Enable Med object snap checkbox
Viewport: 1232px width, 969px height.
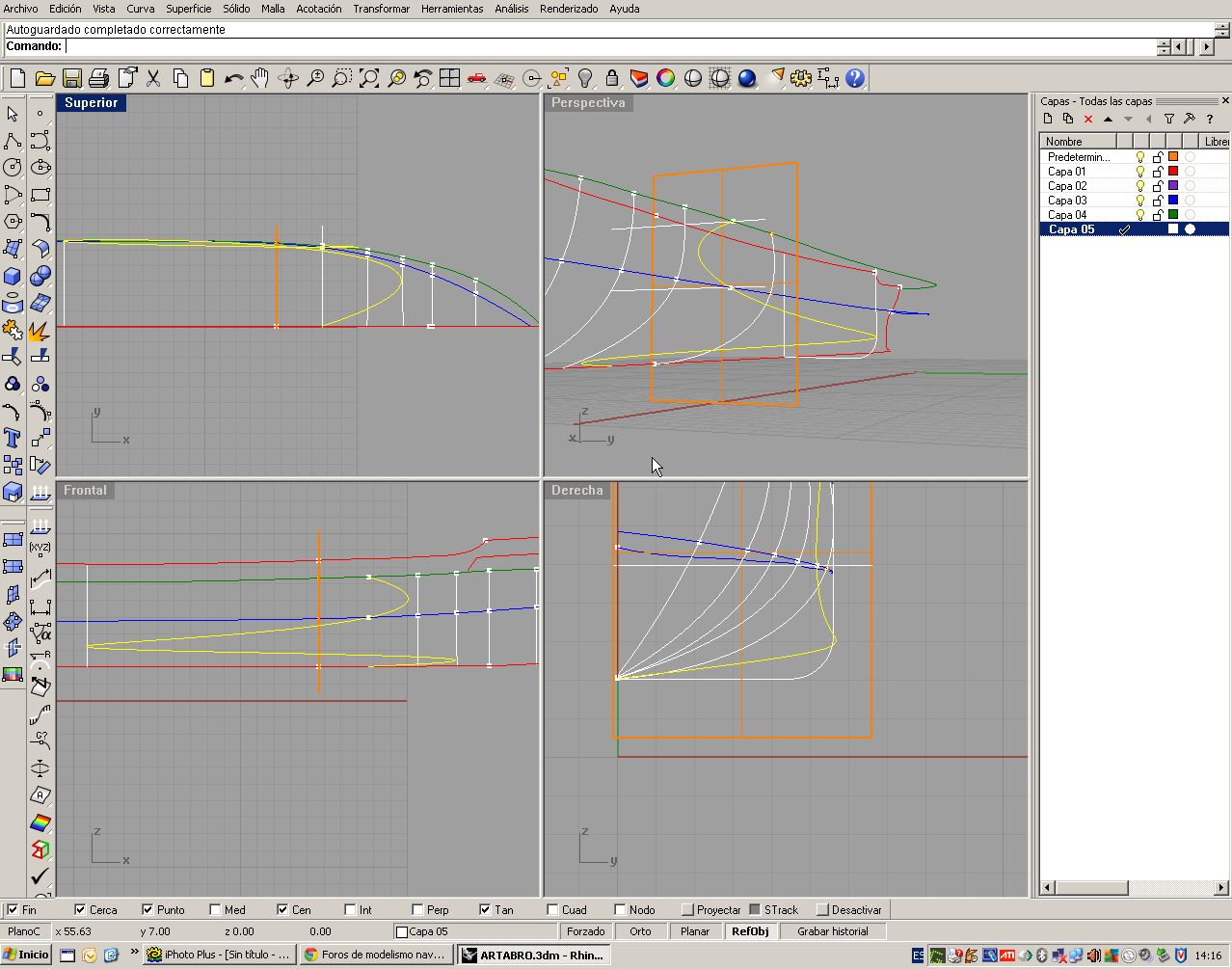point(215,909)
